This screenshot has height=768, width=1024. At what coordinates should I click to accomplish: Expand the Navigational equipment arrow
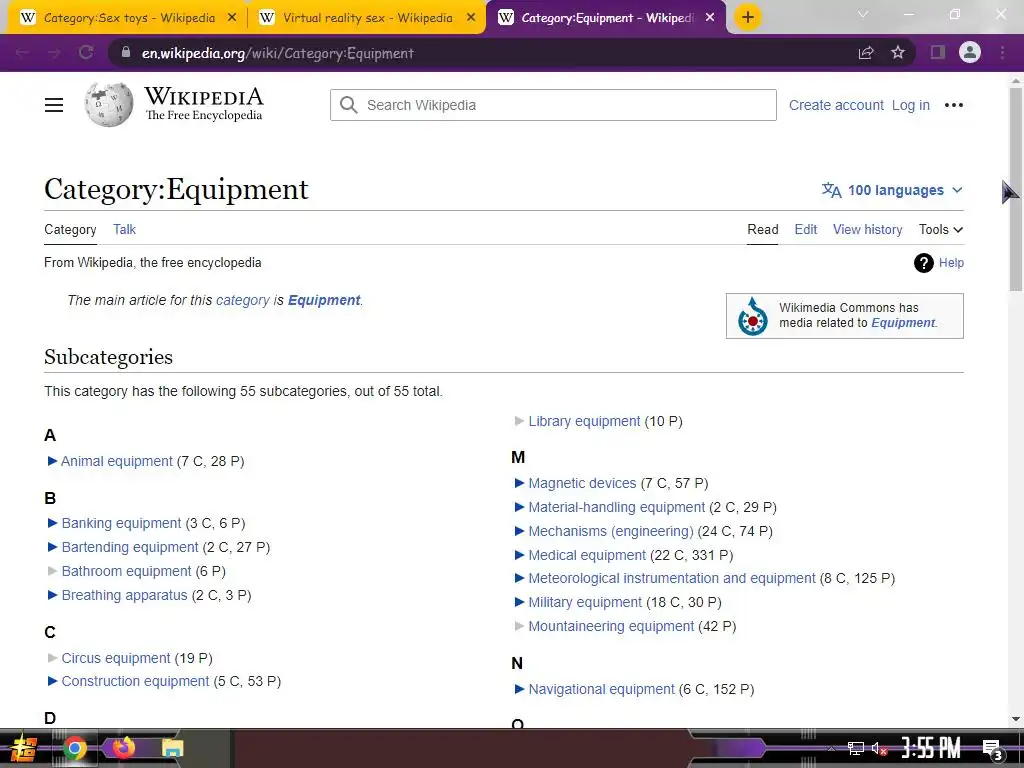[x=519, y=689]
